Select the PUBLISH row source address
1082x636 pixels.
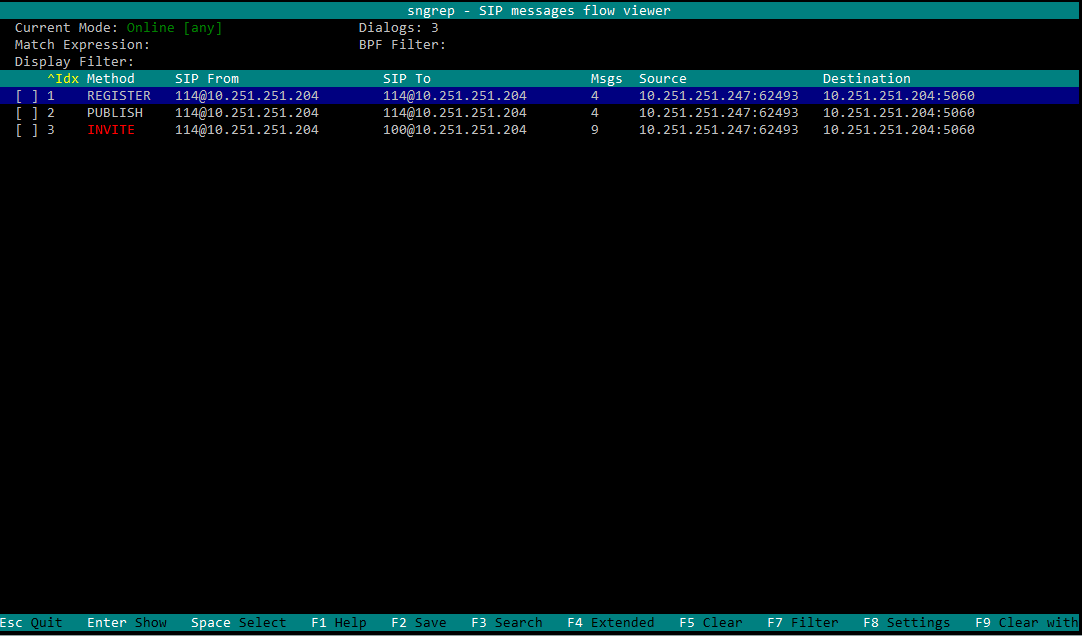[x=718, y=113]
